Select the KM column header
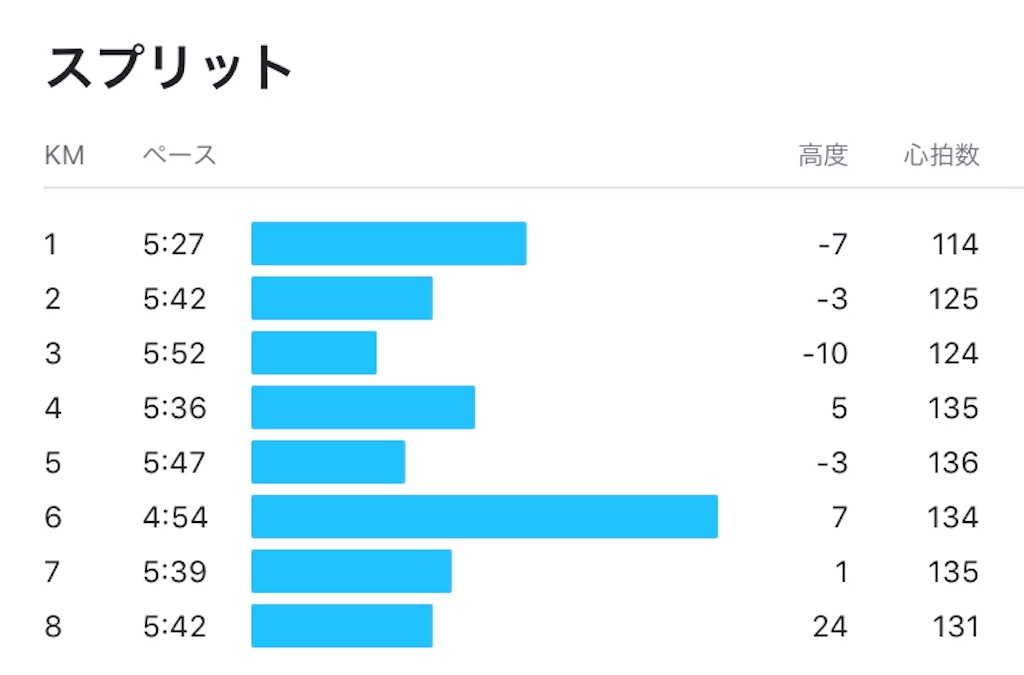Screen dimensions: 1024x675 (65, 155)
